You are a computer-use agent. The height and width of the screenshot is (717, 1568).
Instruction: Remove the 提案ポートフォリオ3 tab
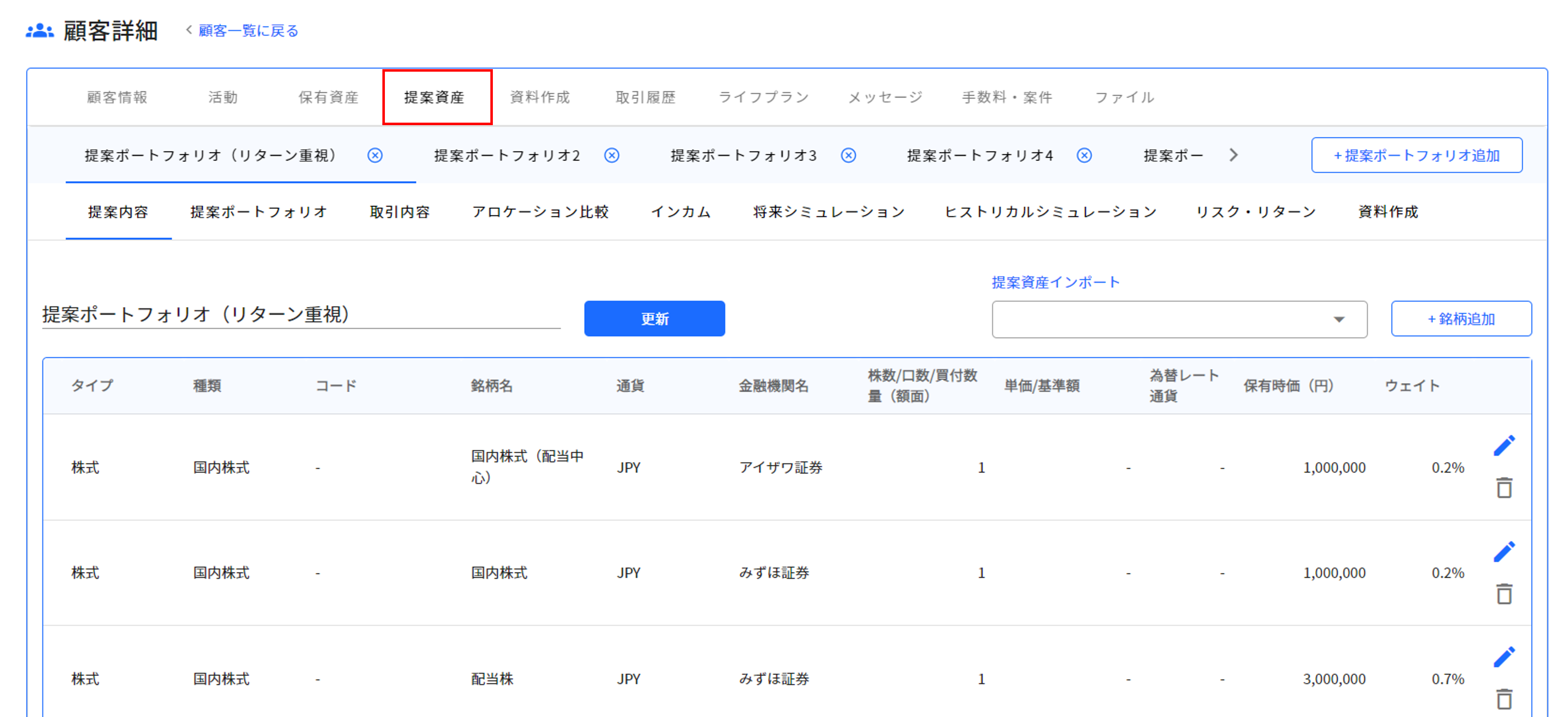point(848,155)
